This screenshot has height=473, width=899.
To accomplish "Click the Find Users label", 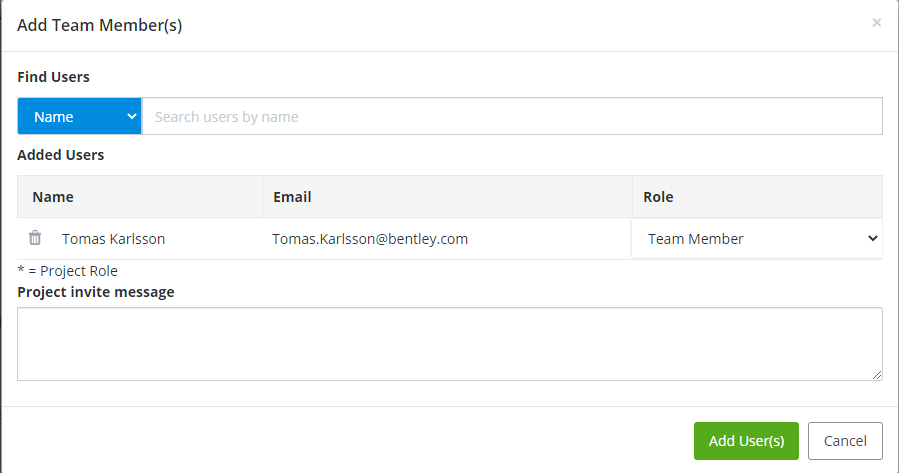I will coord(53,77).
